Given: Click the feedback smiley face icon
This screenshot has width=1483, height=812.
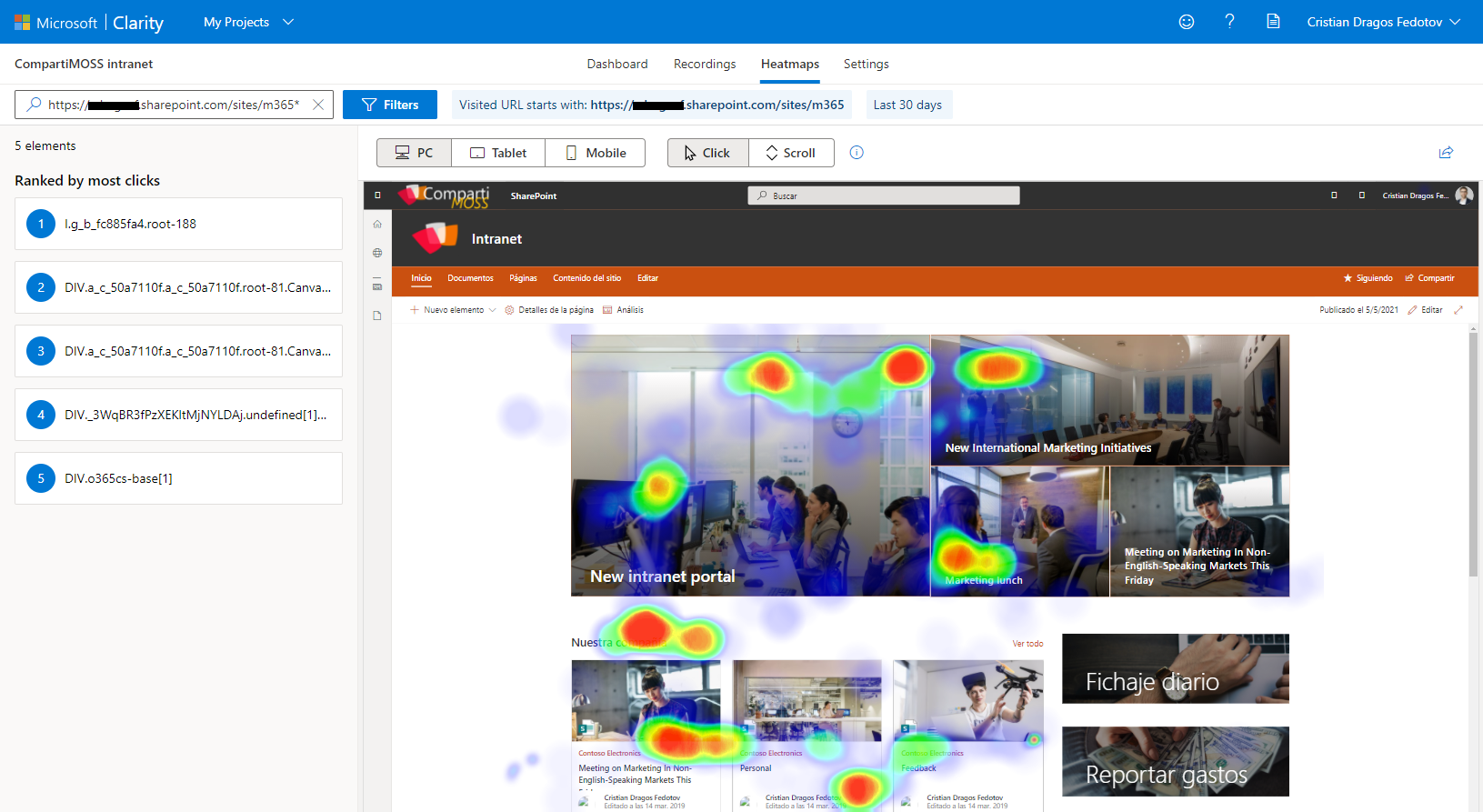Looking at the screenshot, I should [x=1186, y=22].
